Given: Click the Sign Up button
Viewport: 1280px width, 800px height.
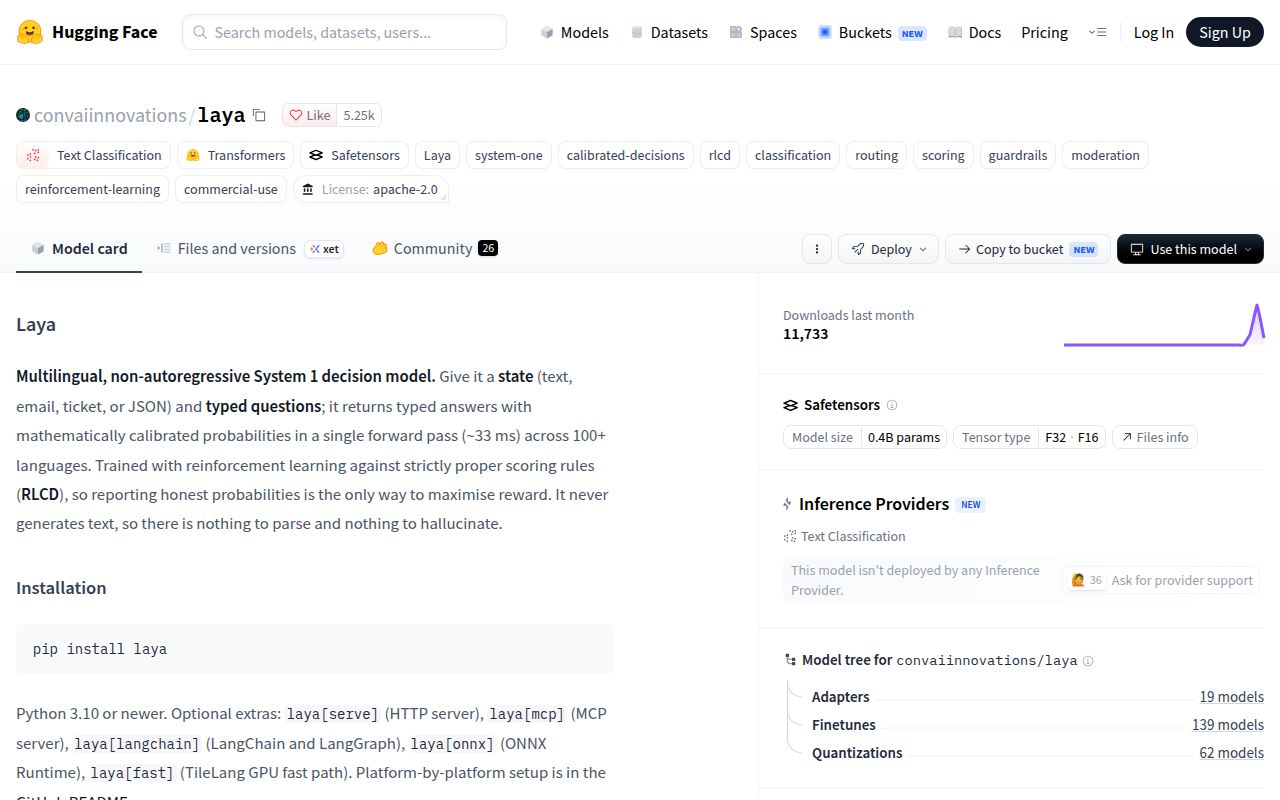Looking at the screenshot, I should coord(1224,32).
